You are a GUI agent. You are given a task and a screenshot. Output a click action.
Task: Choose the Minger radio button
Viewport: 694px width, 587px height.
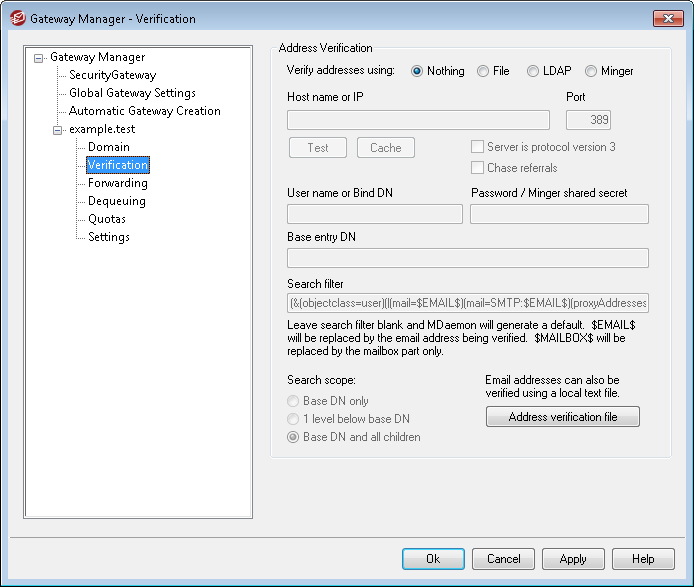[591, 71]
